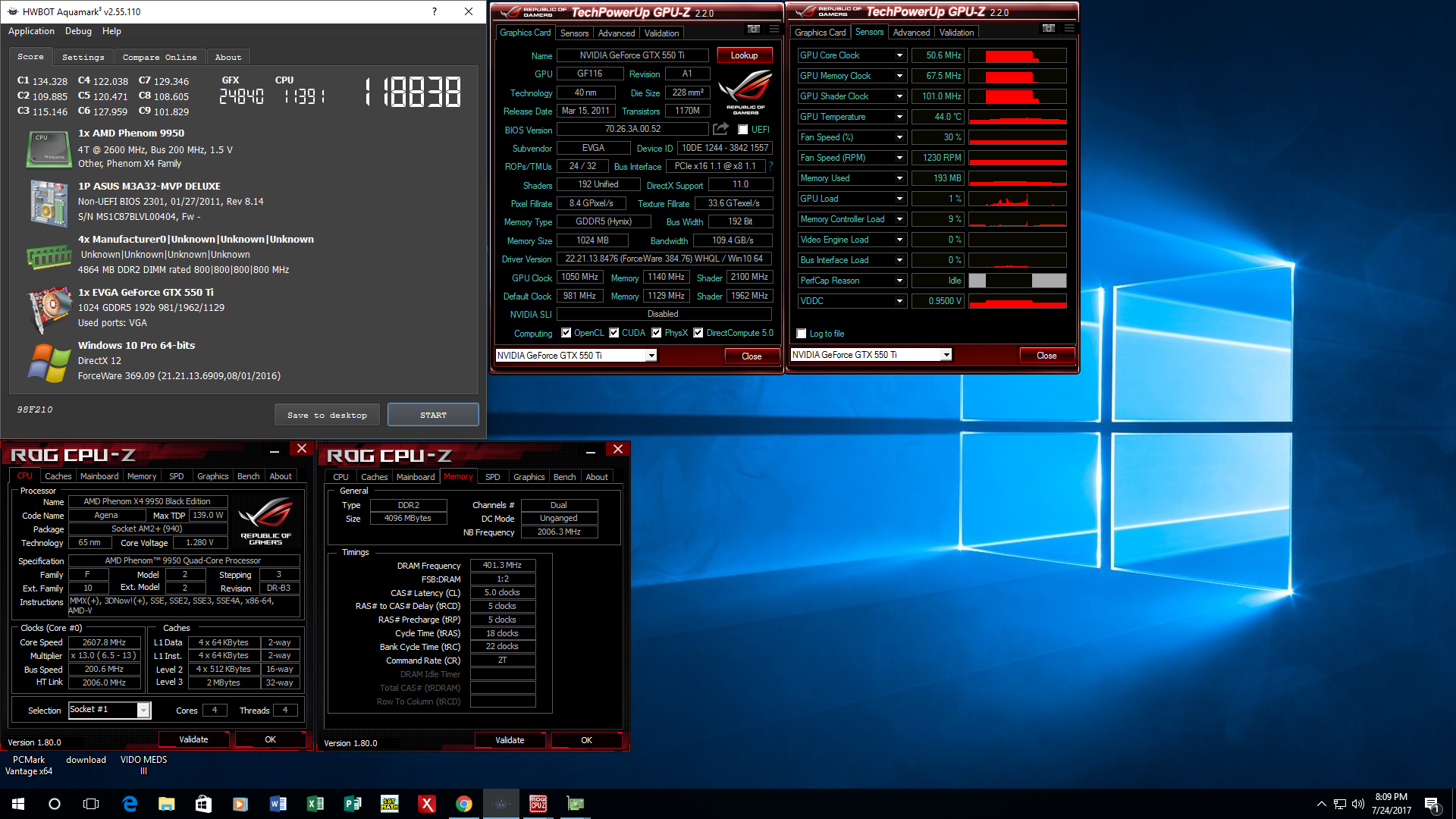Open PCMark Vantage x64 desktop shortcut
Image resolution: width=1456 pixels, height=819 pixels.
pos(29,765)
